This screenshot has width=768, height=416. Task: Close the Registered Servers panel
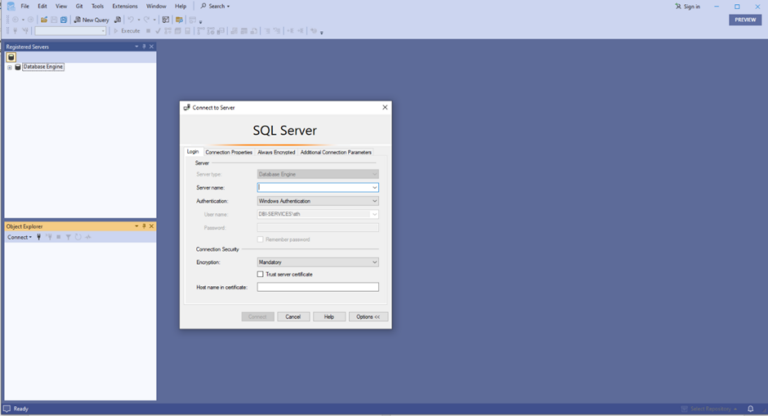pos(151,46)
